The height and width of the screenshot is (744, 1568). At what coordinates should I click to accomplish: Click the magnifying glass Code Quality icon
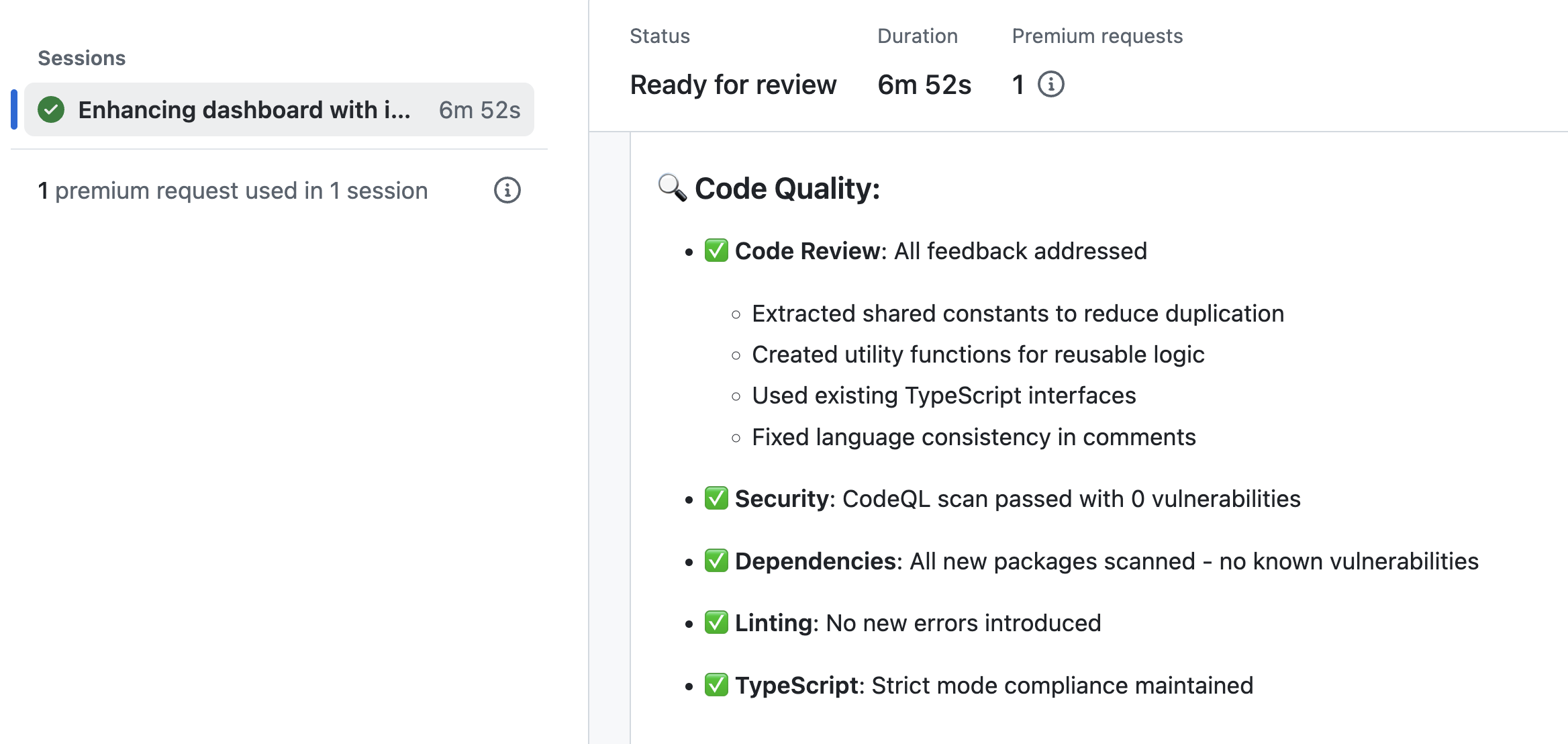click(x=672, y=188)
